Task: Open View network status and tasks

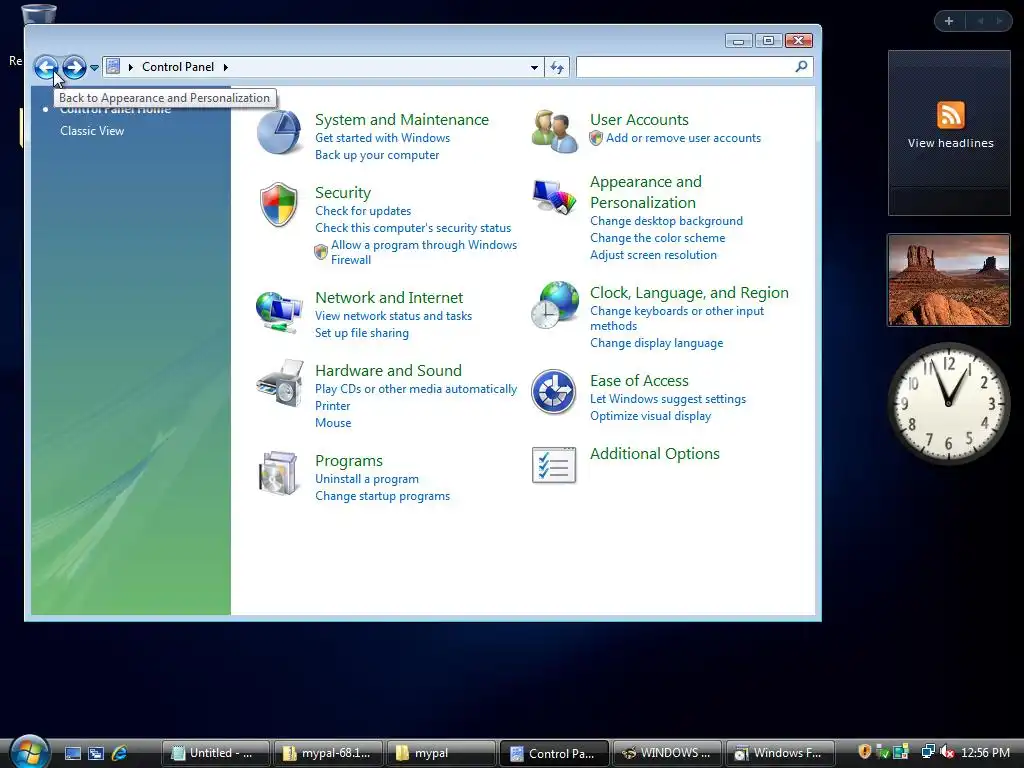Action: (x=393, y=315)
